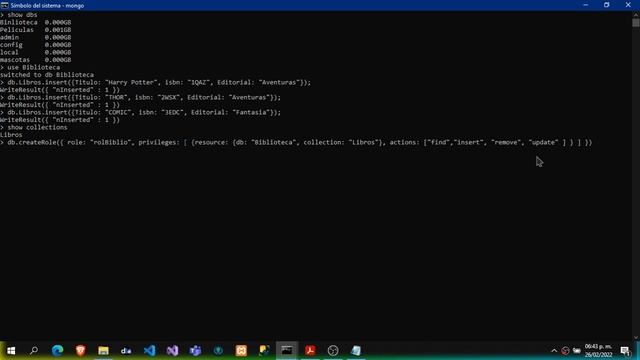Open Microsoft Teams from taskbar
Image resolution: width=640 pixels, height=360 pixels.
click(x=195, y=350)
